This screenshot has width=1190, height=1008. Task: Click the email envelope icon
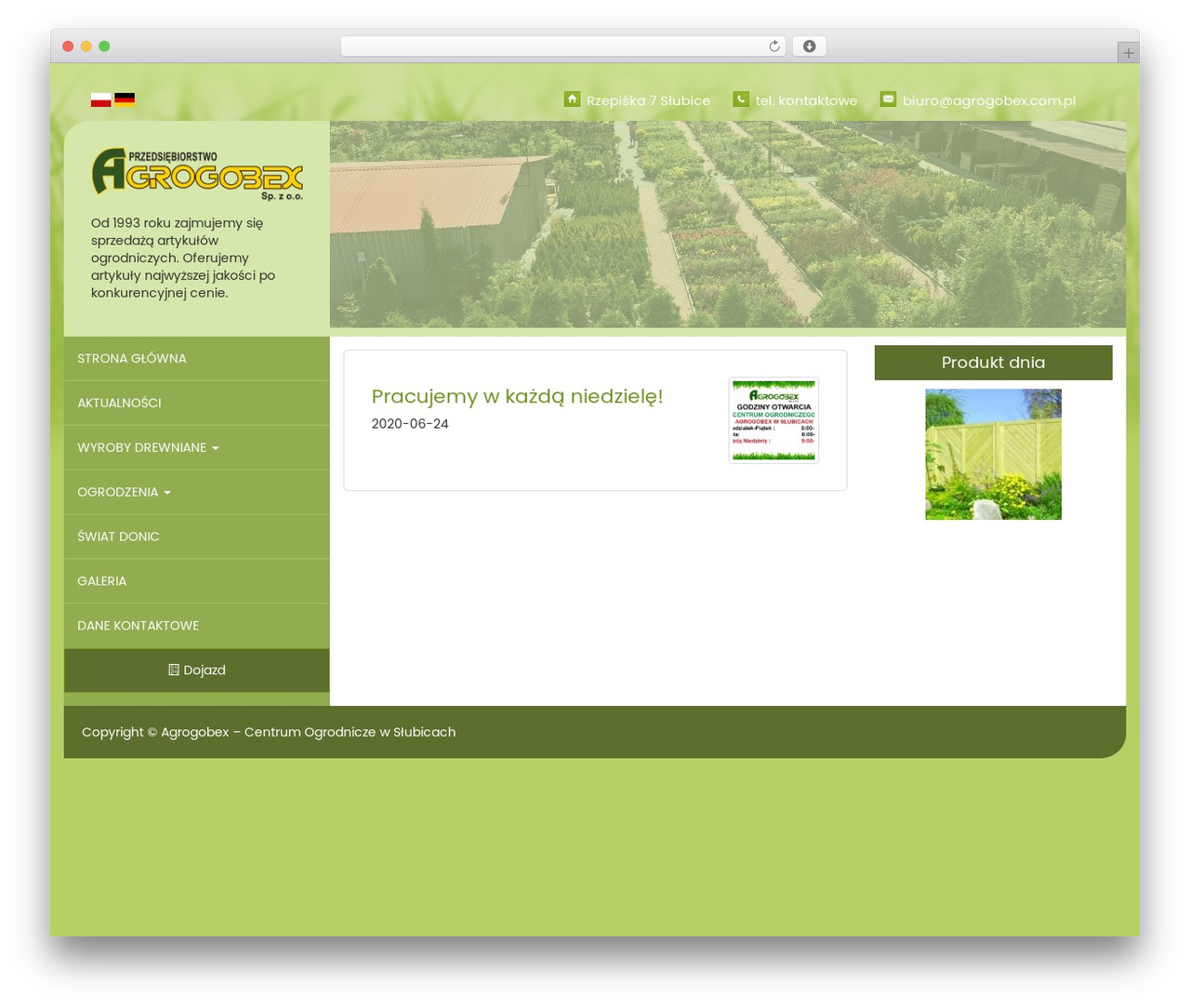coord(888,99)
